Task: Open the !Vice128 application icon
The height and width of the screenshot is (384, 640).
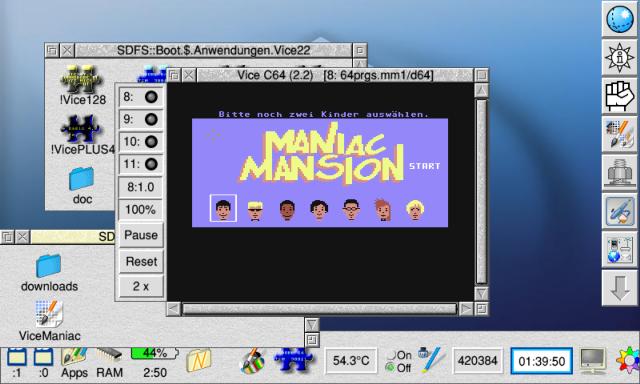Action: pyautogui.click(x=82, y=85)
